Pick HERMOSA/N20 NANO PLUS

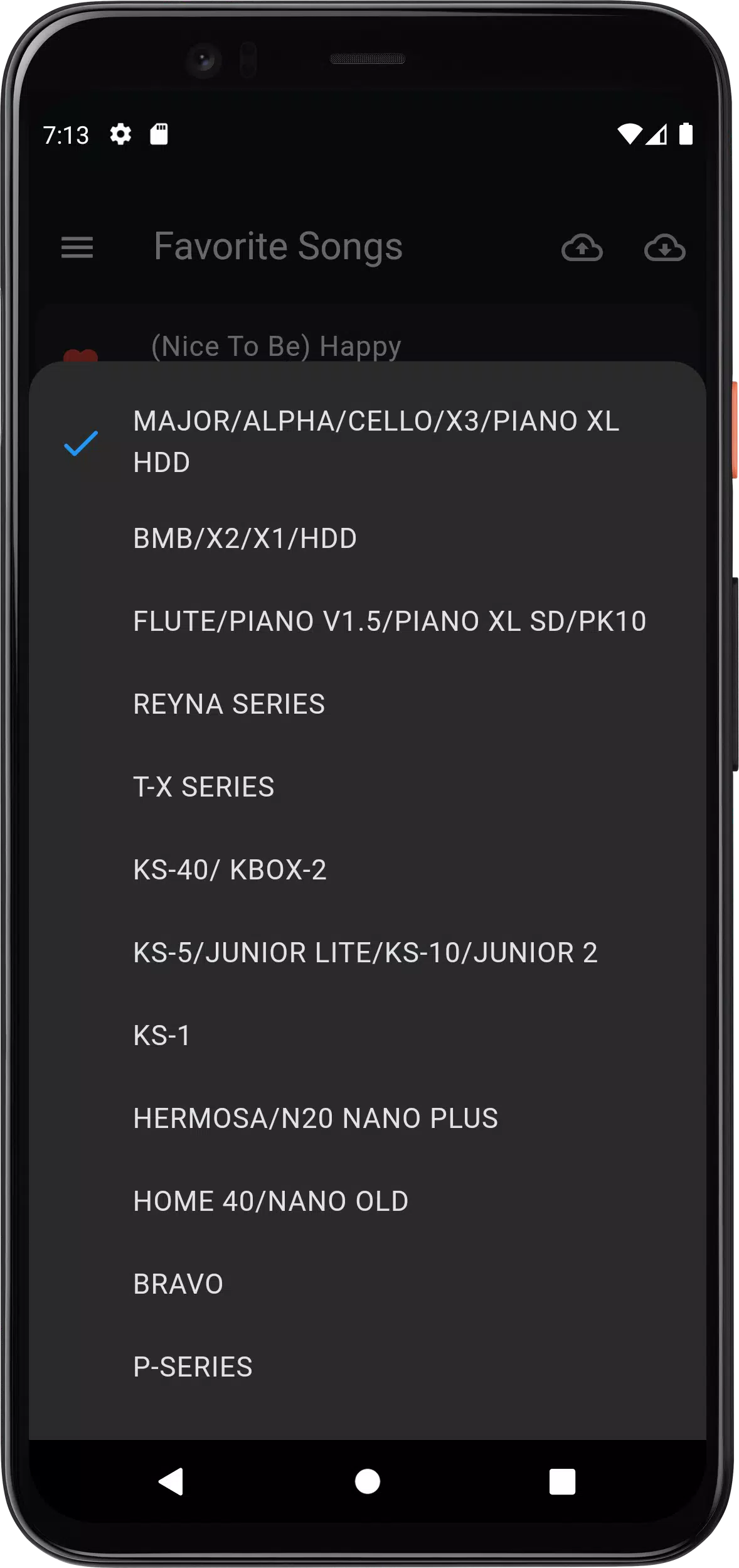[x=368, y=1119]
